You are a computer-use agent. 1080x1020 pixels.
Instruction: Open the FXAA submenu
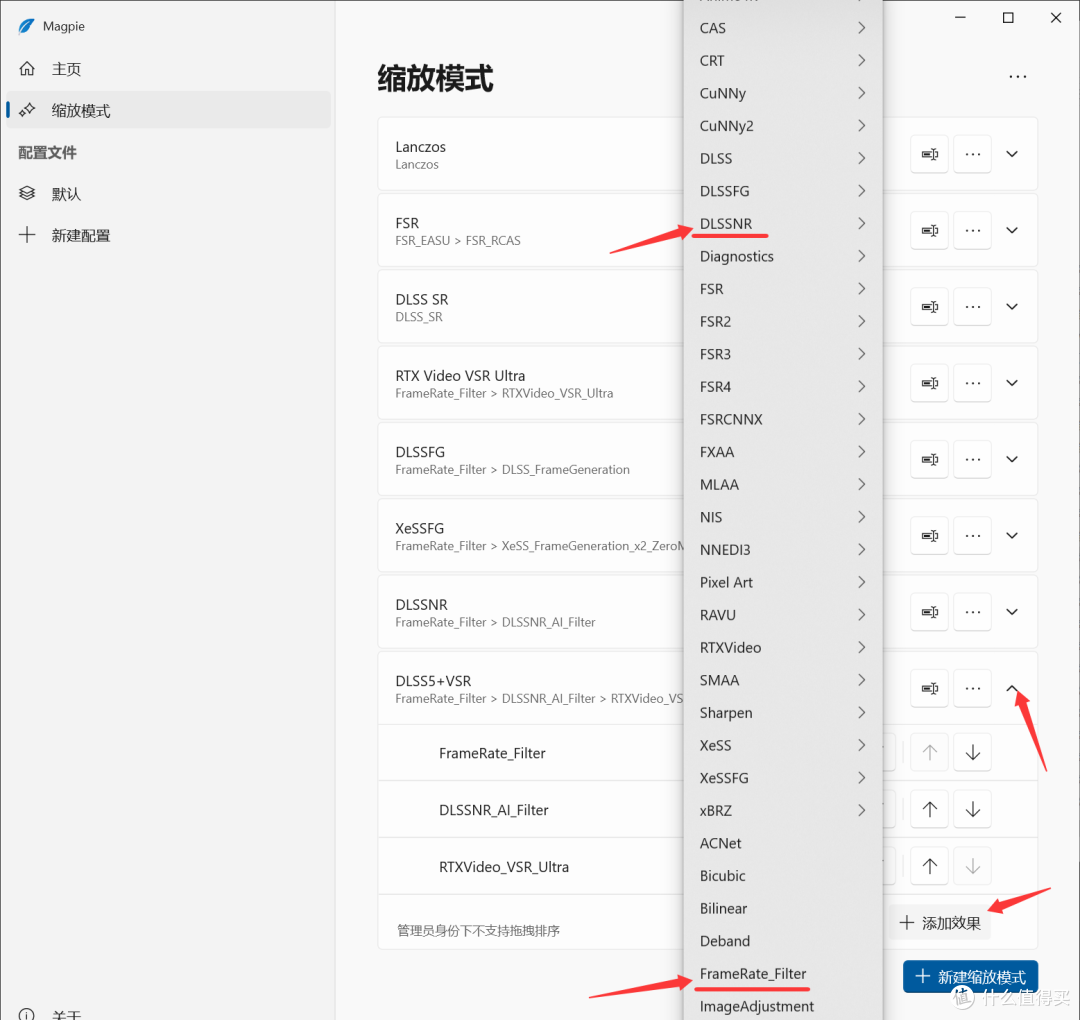tap(783, 452)
